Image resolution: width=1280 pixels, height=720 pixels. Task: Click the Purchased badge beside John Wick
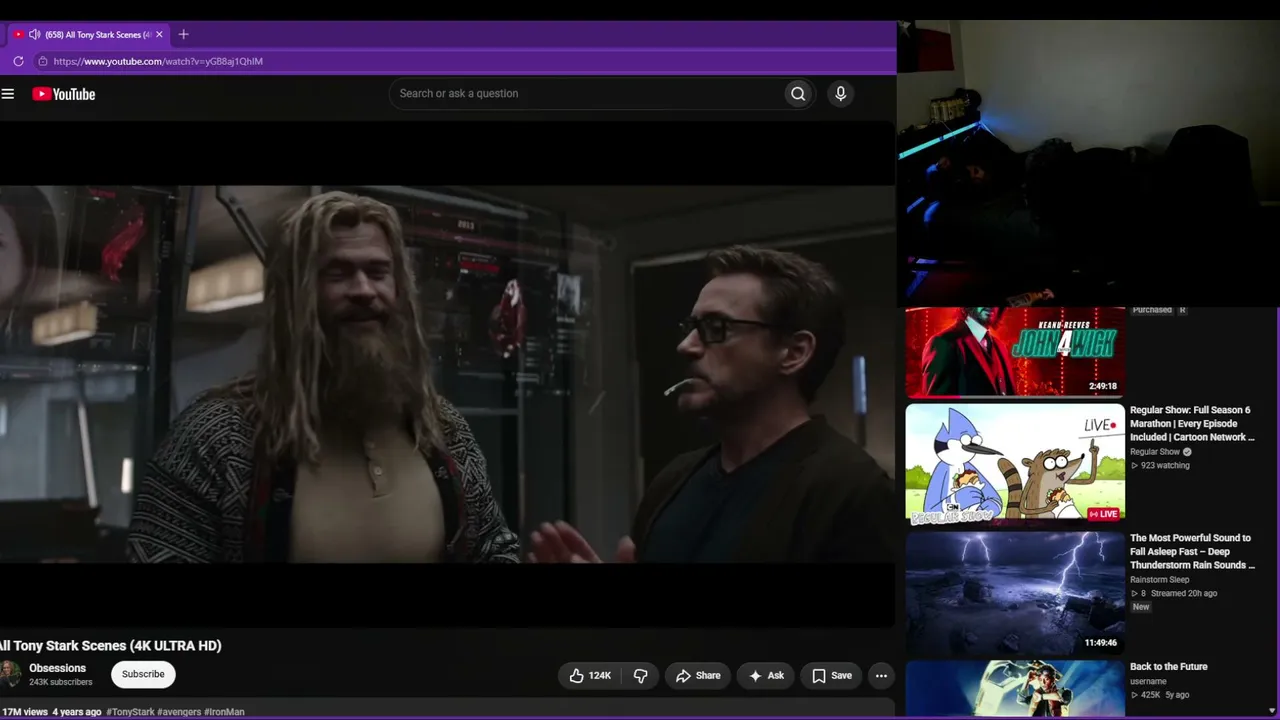(x=1152, y=310)
